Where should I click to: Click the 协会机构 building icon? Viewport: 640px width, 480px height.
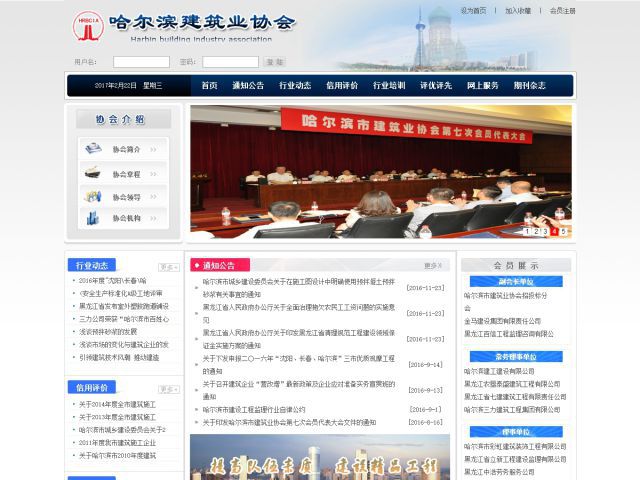[x=94, y=218]
